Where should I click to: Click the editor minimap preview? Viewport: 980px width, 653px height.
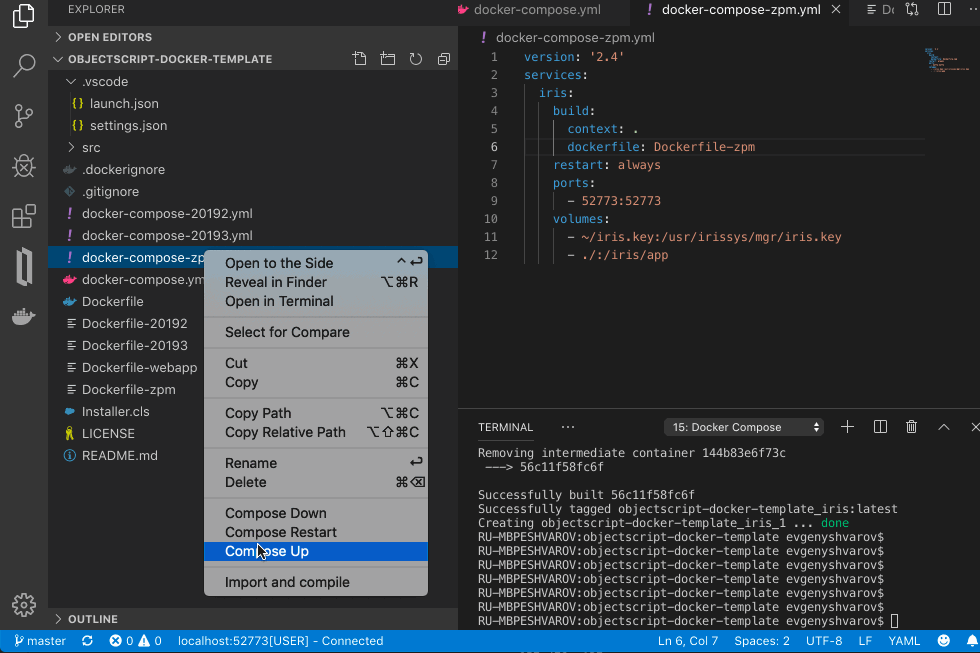(947, 61)
